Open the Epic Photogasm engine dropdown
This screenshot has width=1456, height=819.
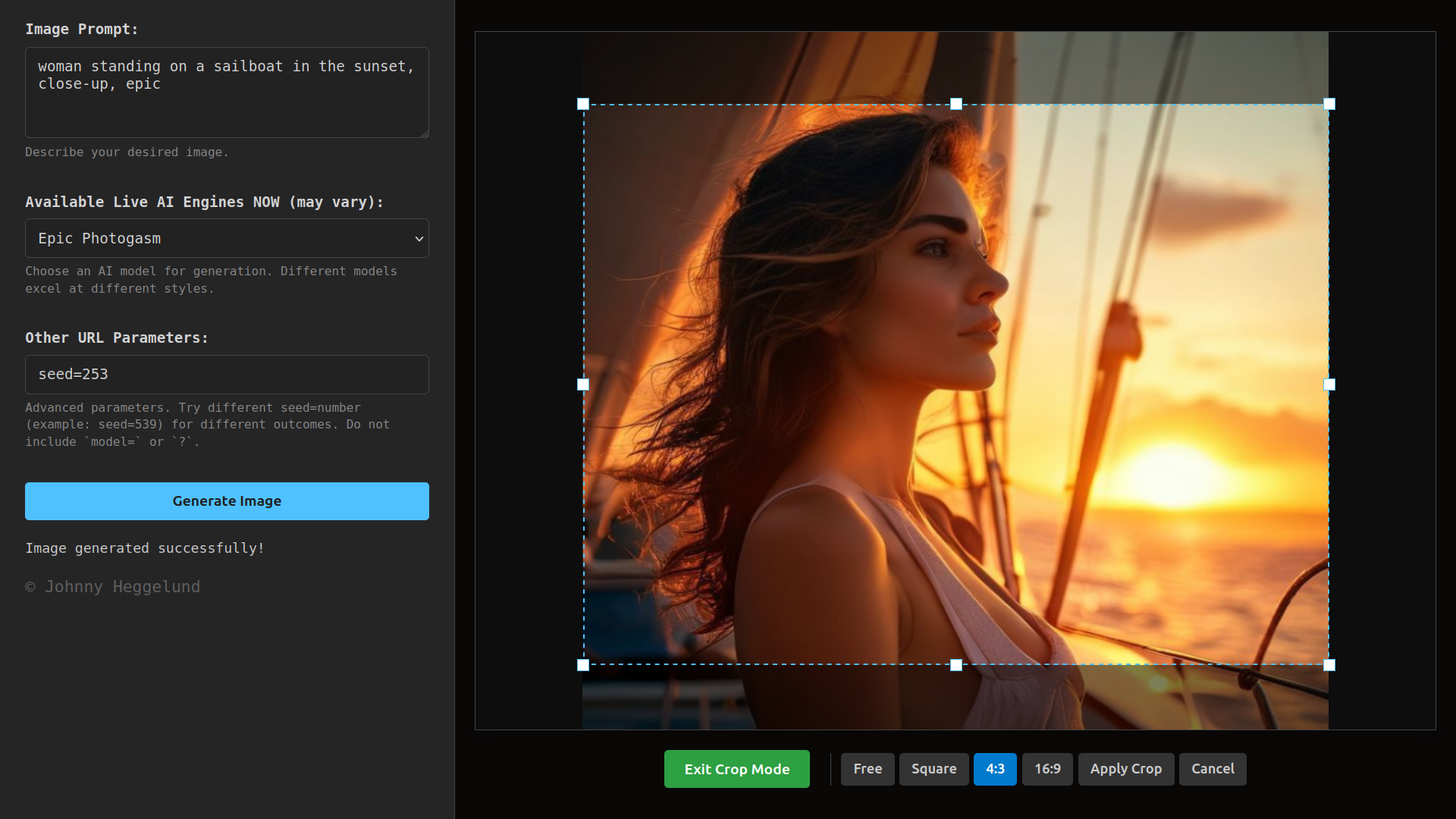click(x=227, y=238)
